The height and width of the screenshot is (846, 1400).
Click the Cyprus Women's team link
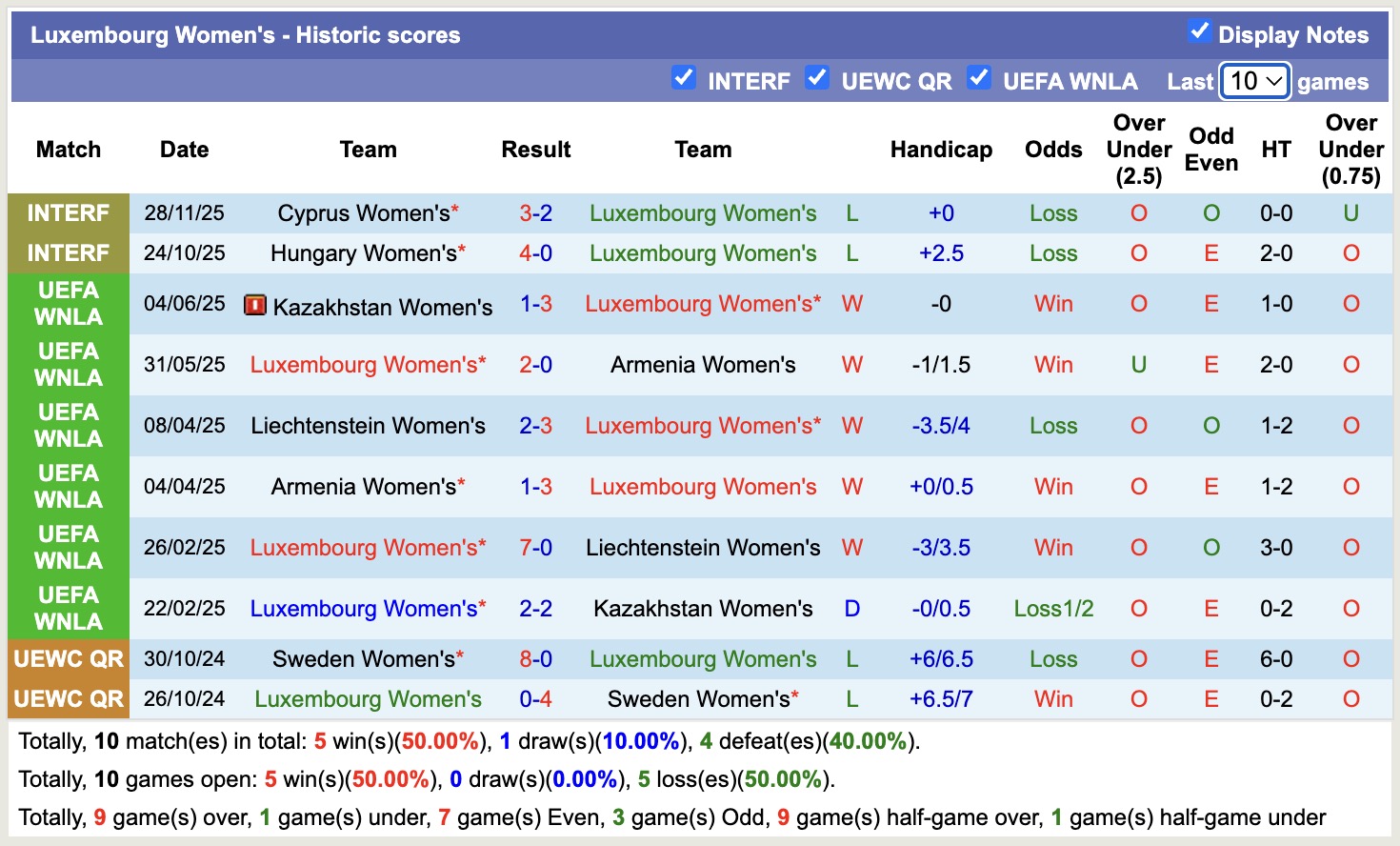(x=360, y=213)
